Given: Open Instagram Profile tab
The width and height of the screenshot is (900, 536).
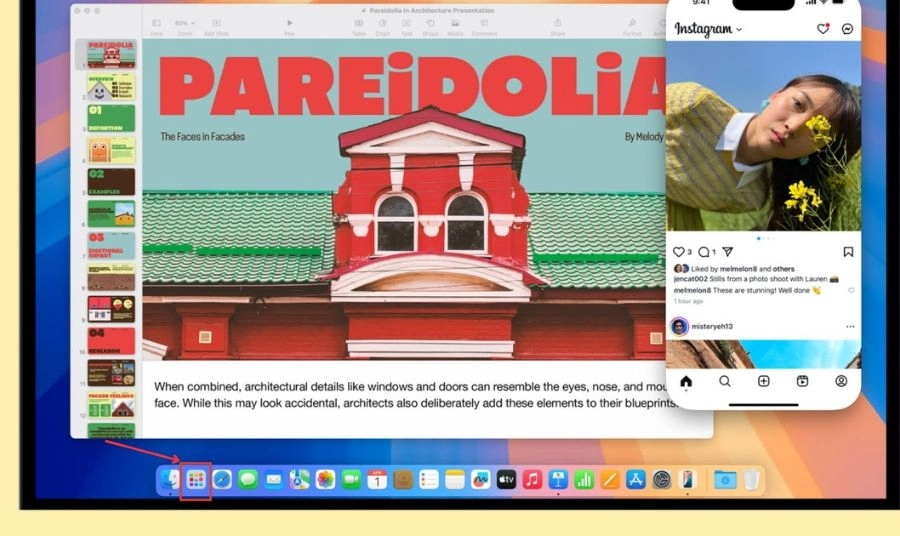Looking at the screenshot, I should (841, 381).
